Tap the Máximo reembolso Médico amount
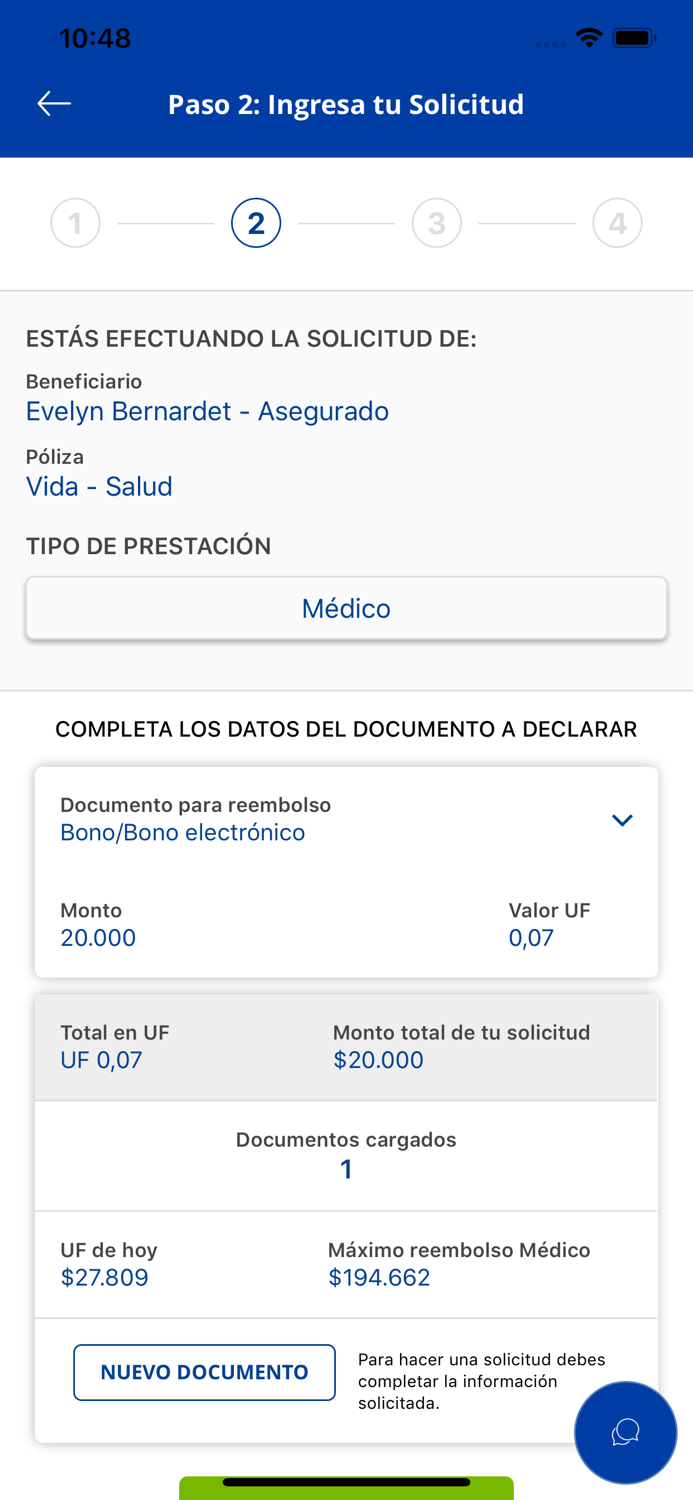 [x=378, y=1277]
